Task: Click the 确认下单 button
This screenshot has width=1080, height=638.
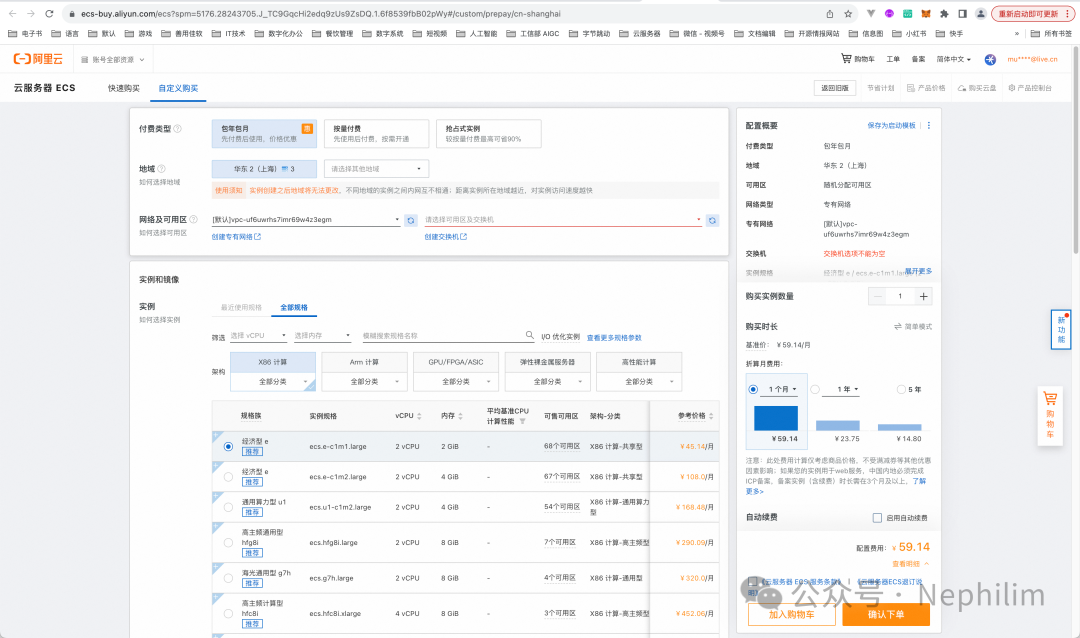Action: click(x=886, y=615)
